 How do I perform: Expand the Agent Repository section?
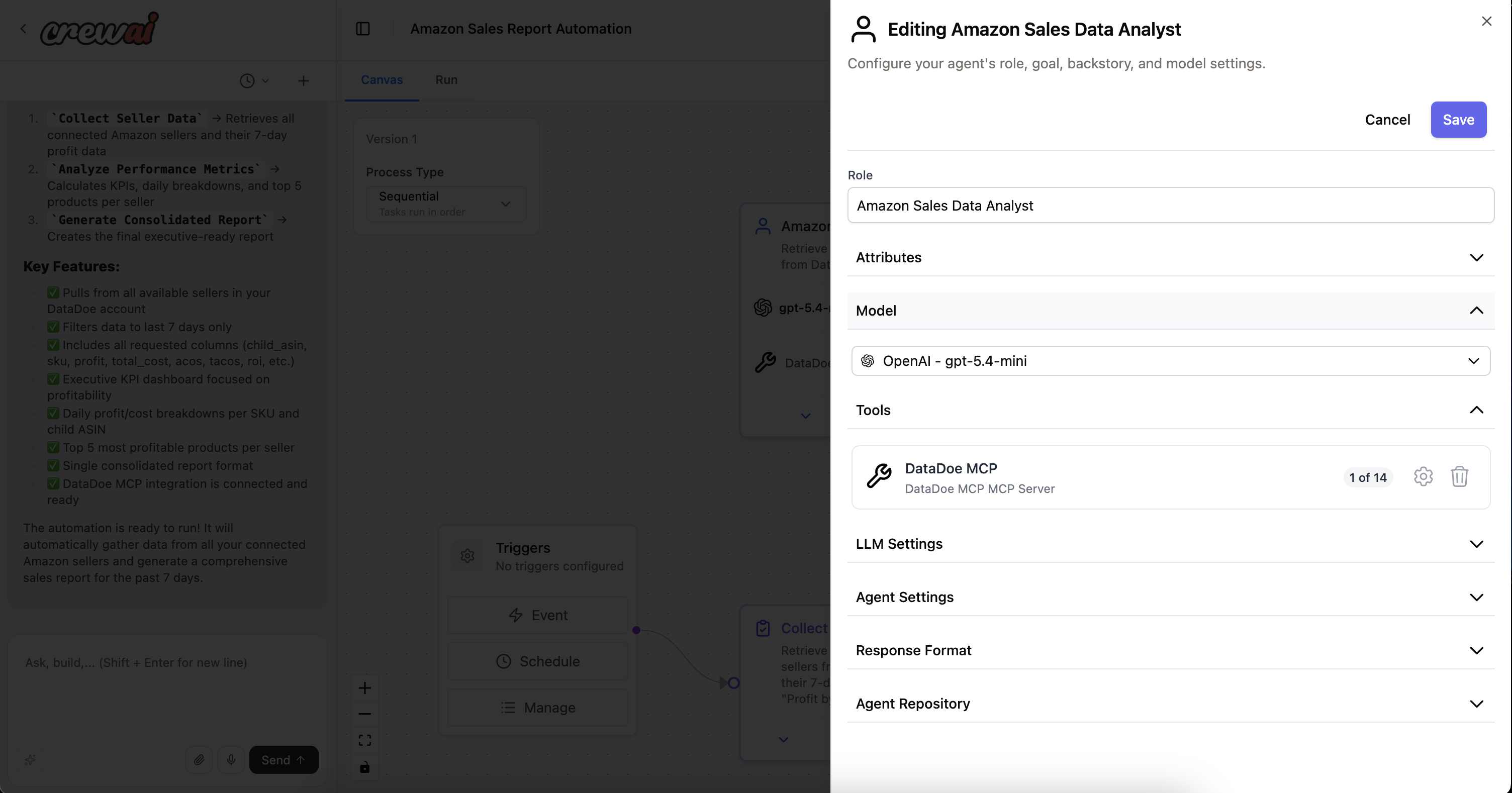pyautogui.click(x=1170, y=704)
